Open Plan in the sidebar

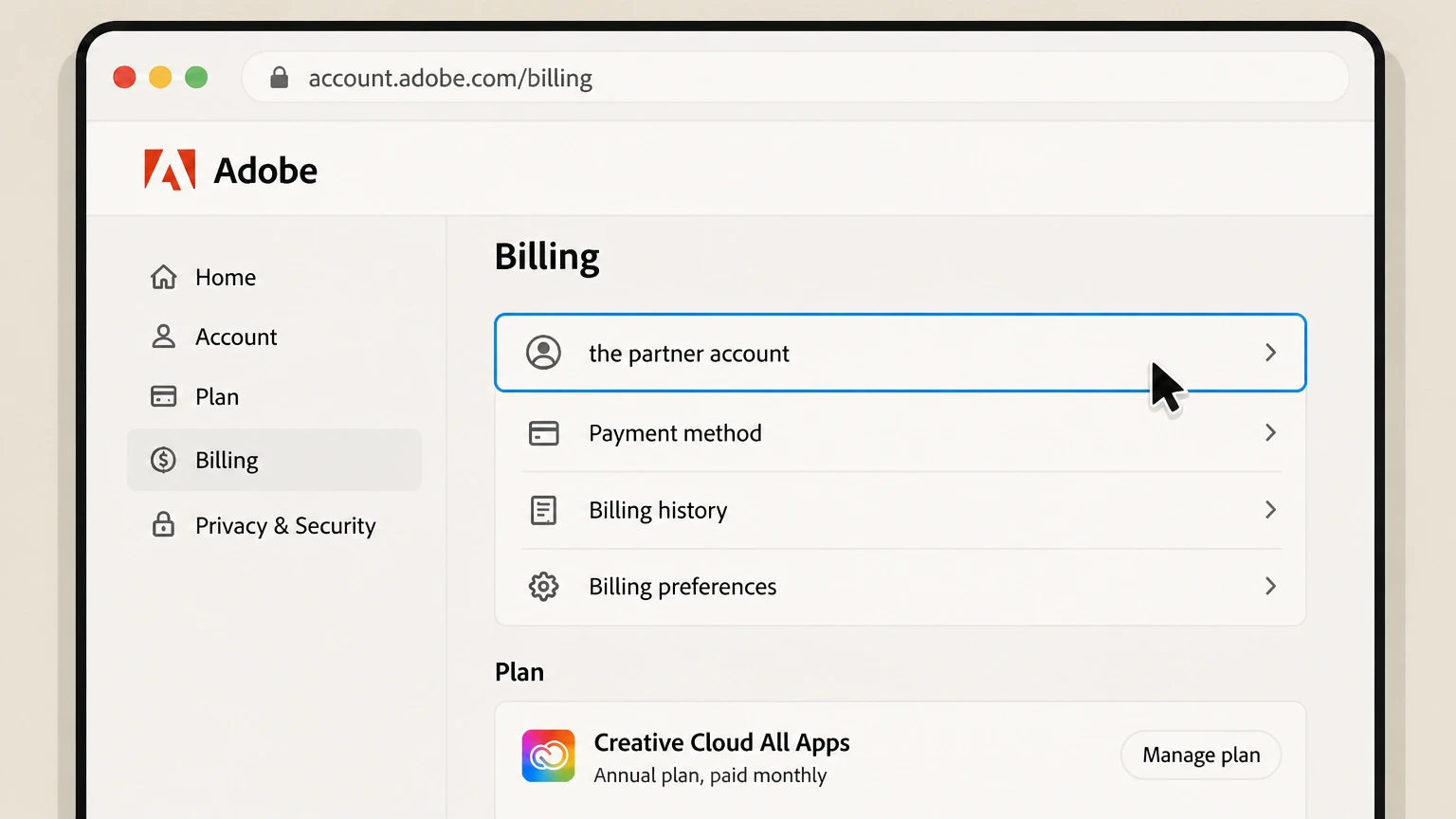[x=217, y=396]
